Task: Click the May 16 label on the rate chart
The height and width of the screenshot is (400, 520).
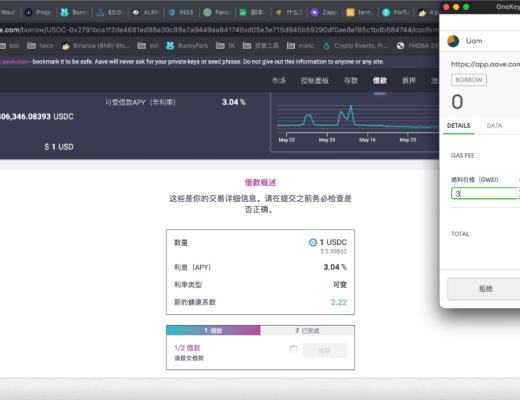Action: 367,140
